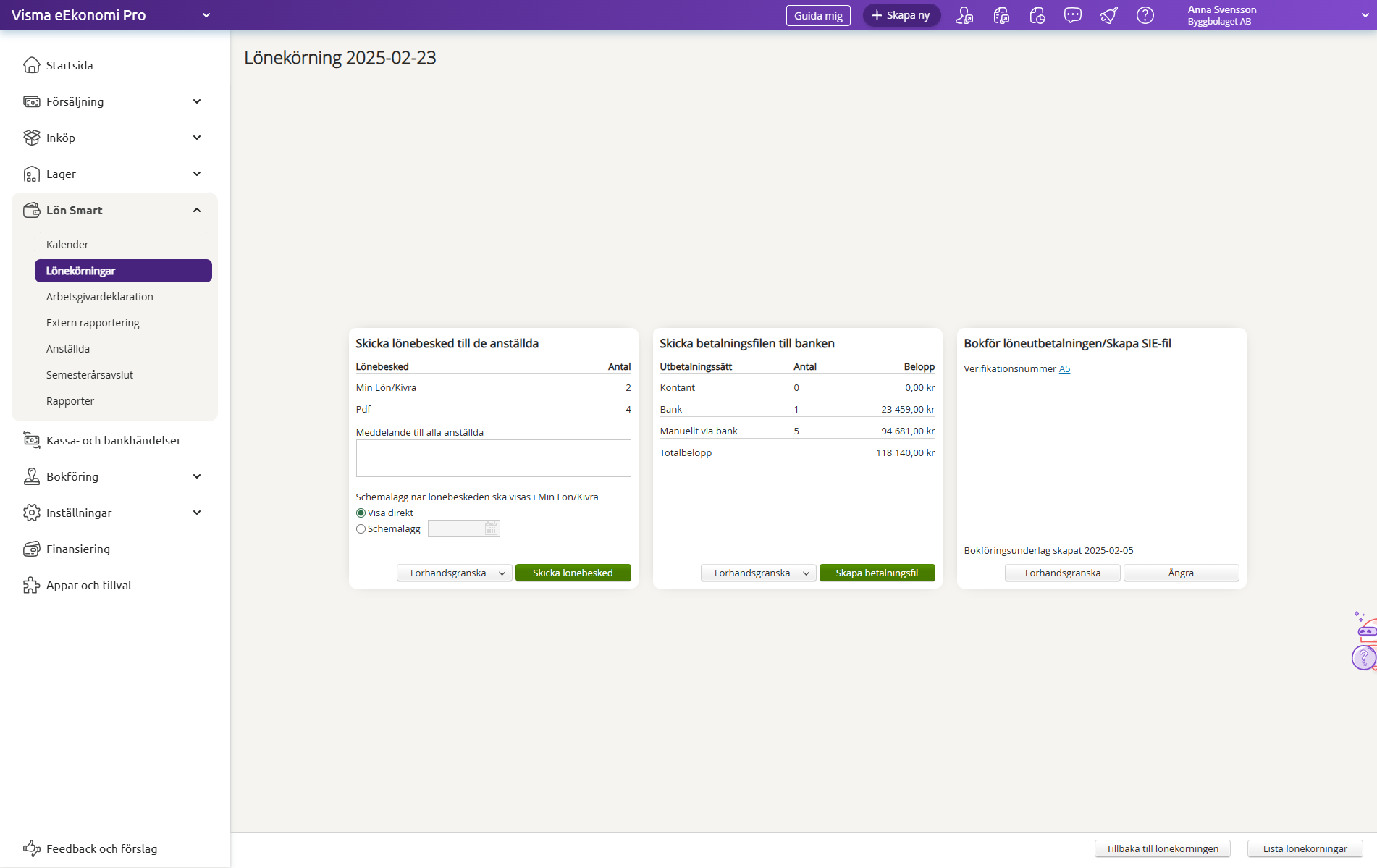Image resolution: width=1377 pixels, height=868 pixels.
Task: Open the floating help assistant robot
Action: (1365, 641)
